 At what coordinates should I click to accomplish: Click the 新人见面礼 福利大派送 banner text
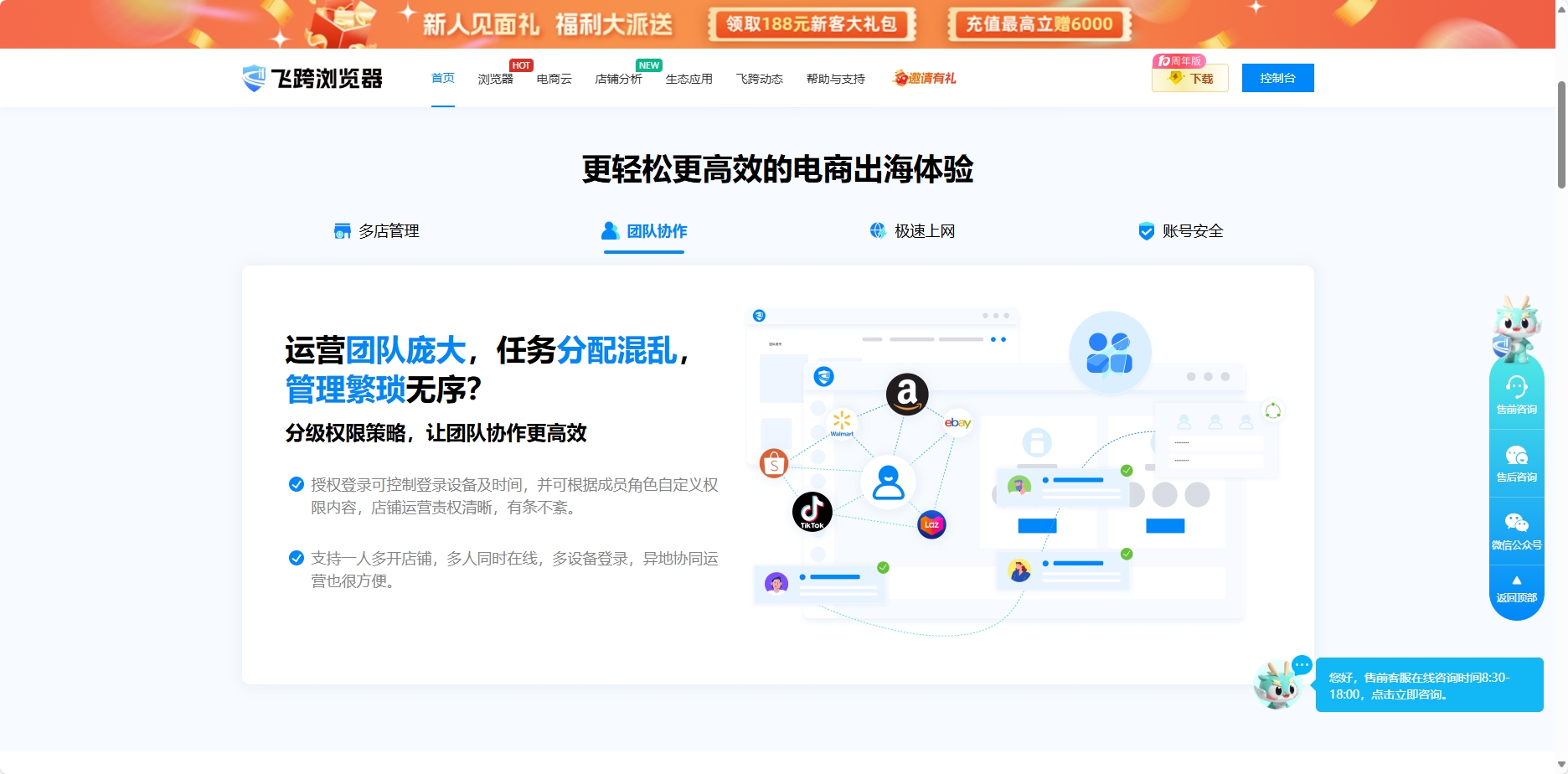[547, 24]
